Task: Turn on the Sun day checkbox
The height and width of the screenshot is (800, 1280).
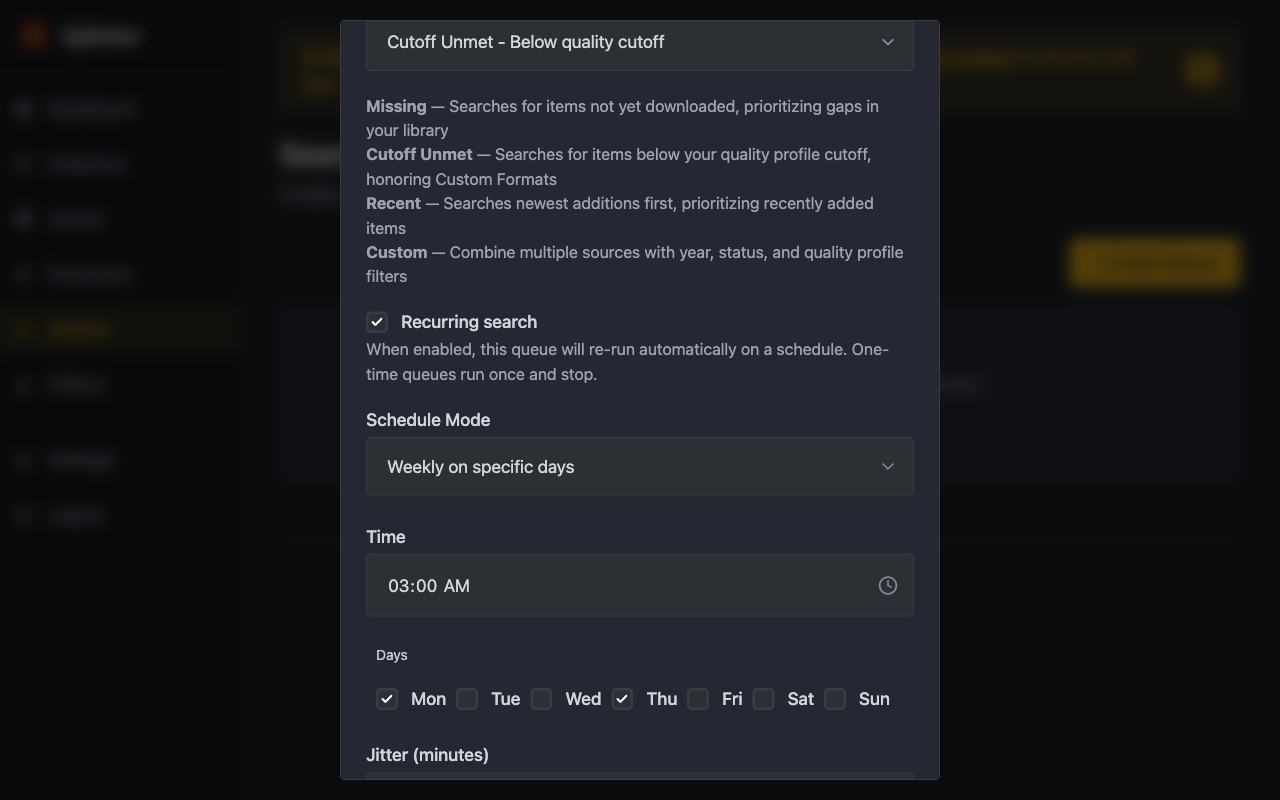Action: (x=835, y=699)
